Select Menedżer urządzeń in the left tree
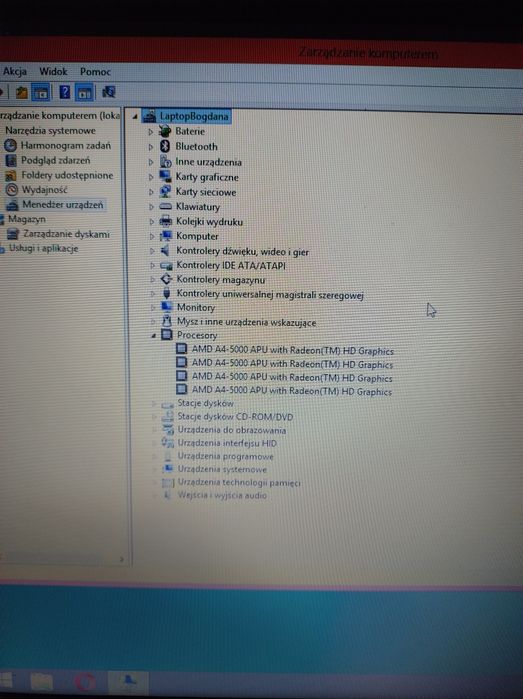The height and width of the screenshot is (699, 523). [x=63, y=205]
